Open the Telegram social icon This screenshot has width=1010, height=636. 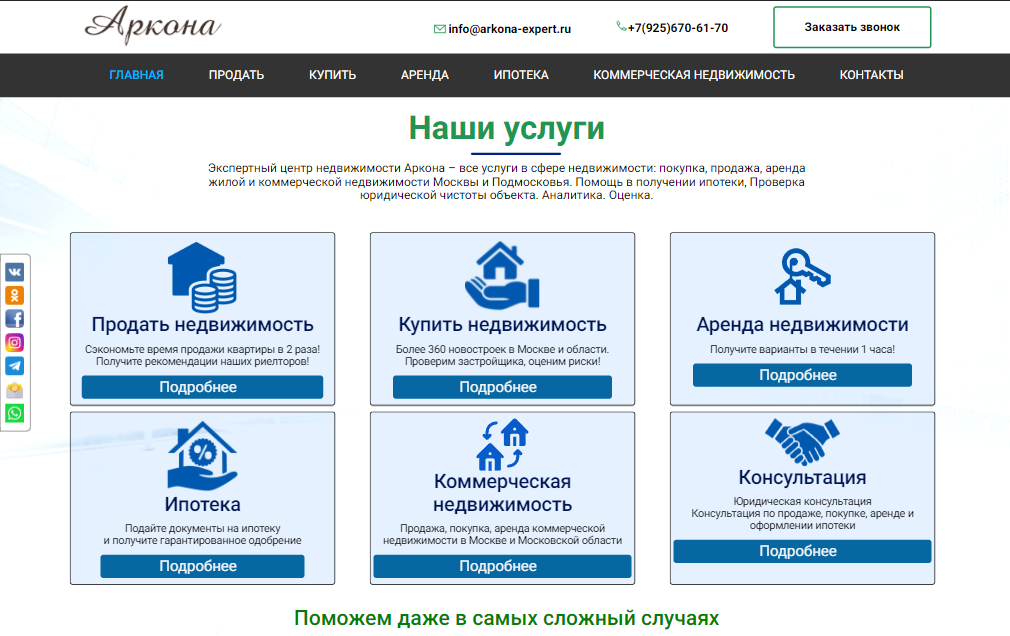click(x=15, y=366)
